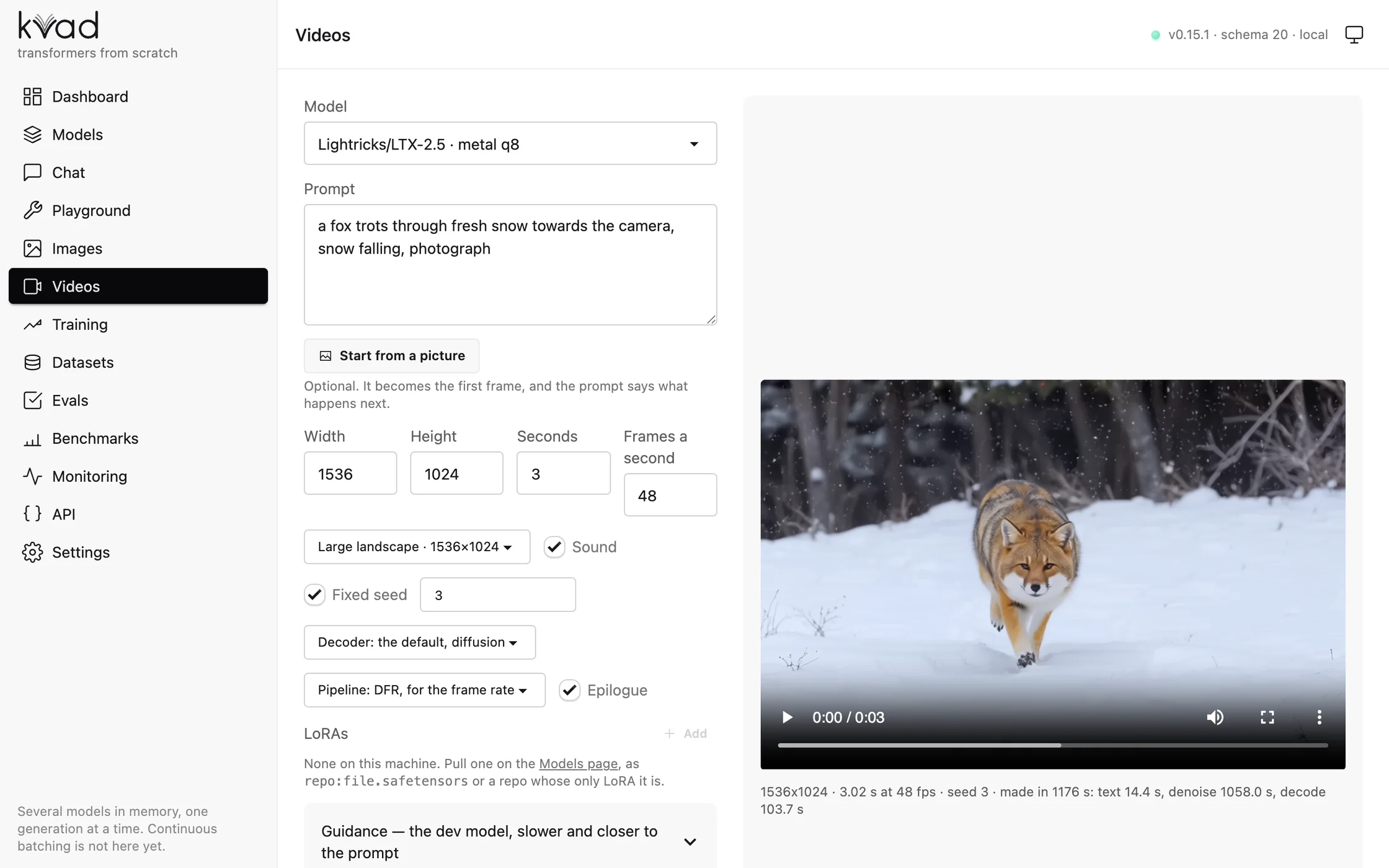The width and height of the screenshot is (1389, 868).
Task: Click the Benchmarks bar chart icon
Action: point(32,438)
